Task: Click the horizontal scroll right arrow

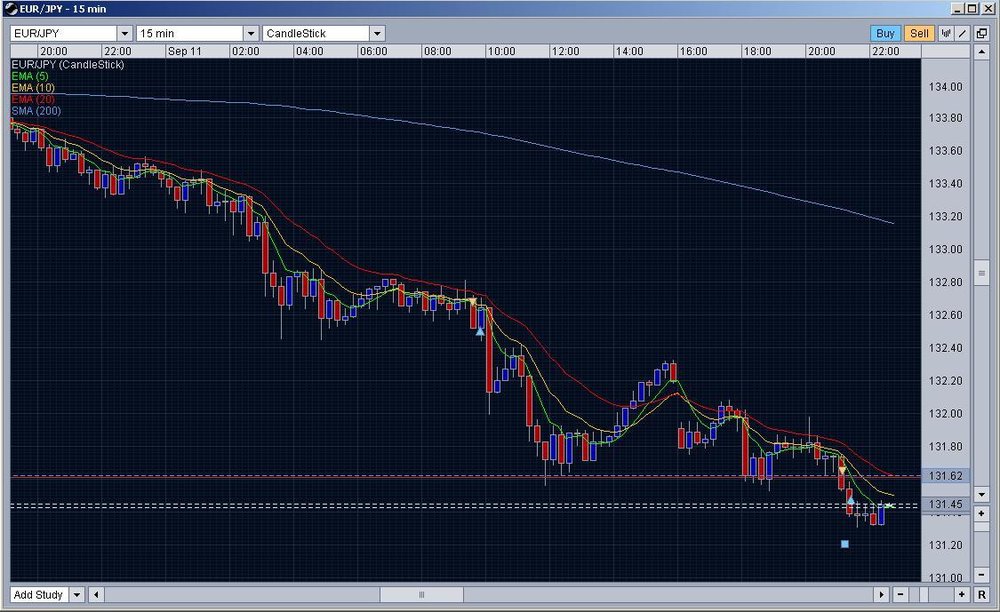Action: coord(881,595)
